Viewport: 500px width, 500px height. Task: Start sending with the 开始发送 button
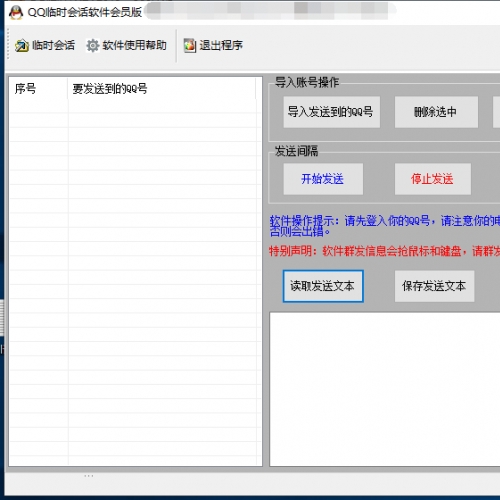pos(323,179)
